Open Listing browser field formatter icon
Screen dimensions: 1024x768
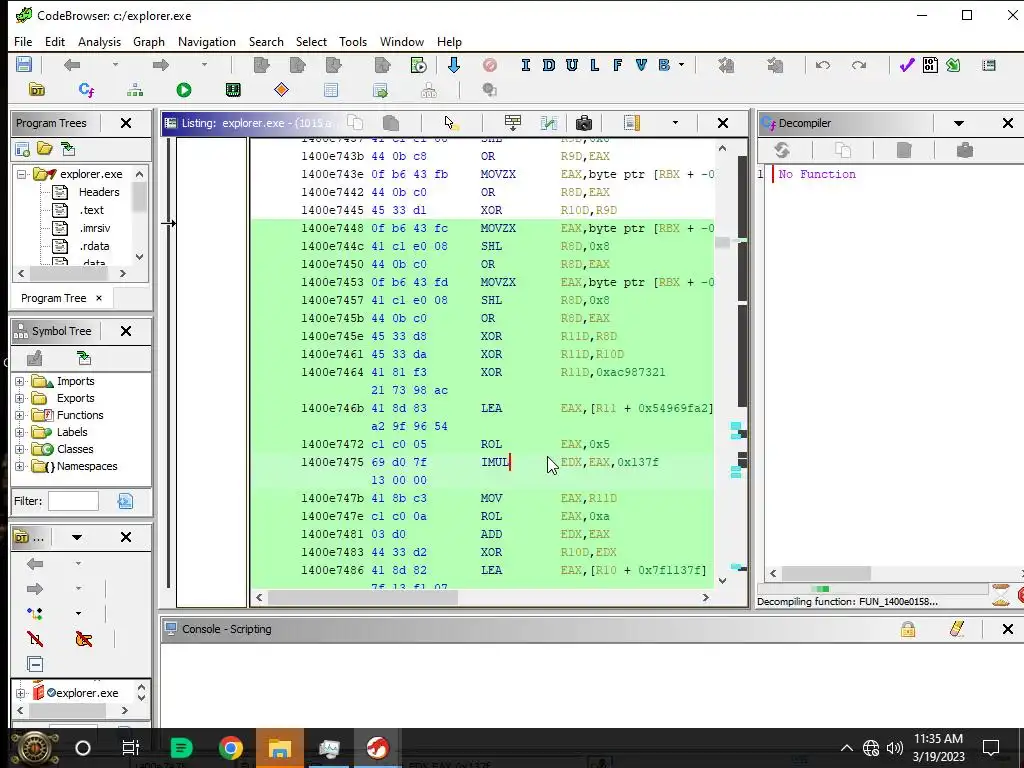pos(513,123)
